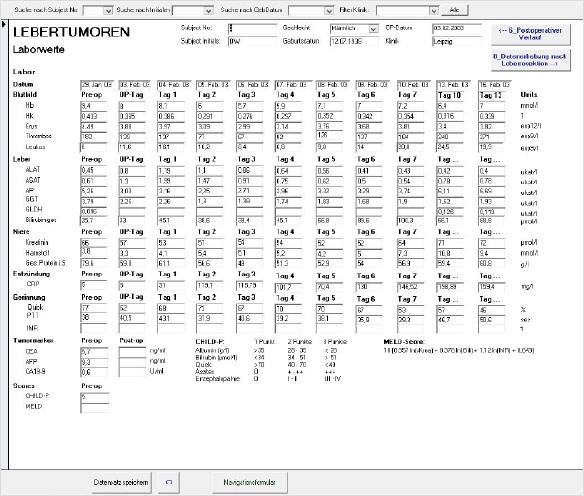Go to 6_Postoperativer Verlauf form
Screen dimensions: 584x496
click(530, 34)
